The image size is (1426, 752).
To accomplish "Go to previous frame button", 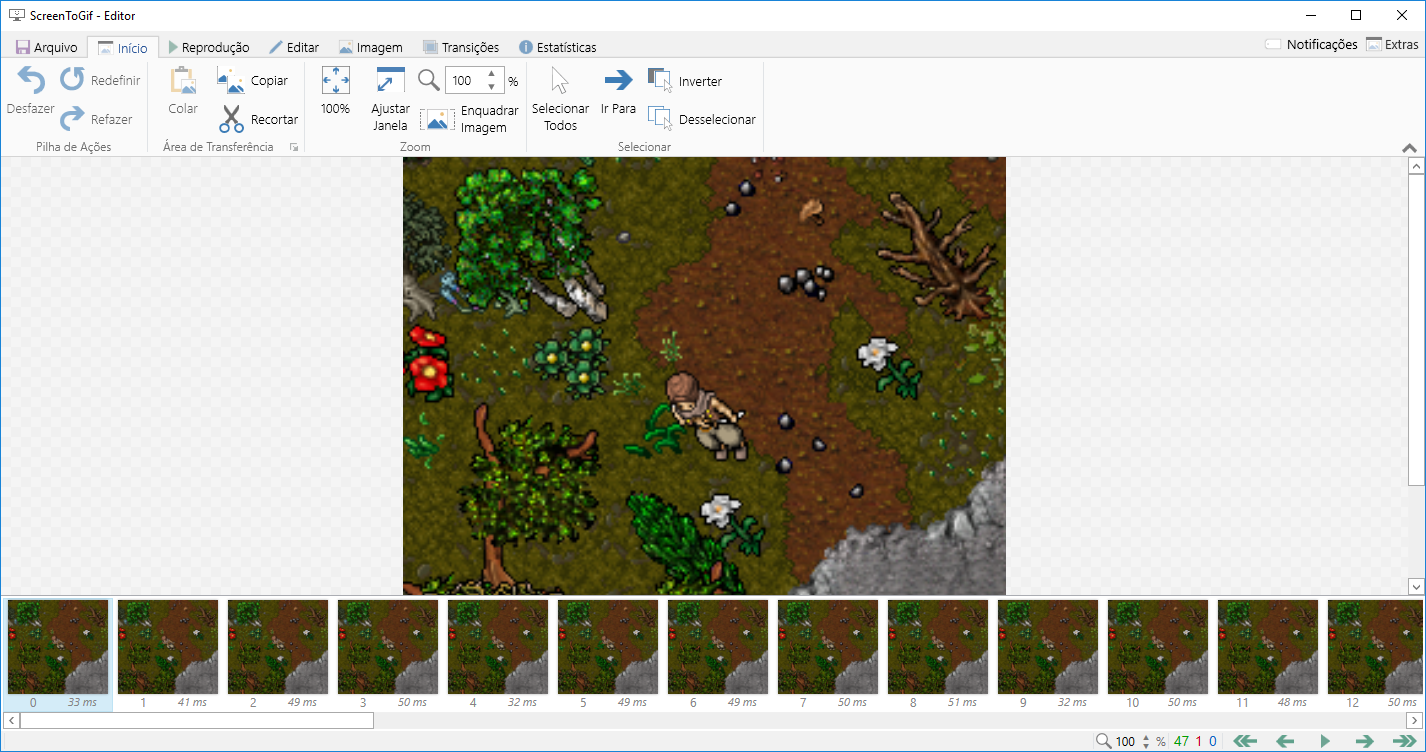I will [x=1285, y=741].
